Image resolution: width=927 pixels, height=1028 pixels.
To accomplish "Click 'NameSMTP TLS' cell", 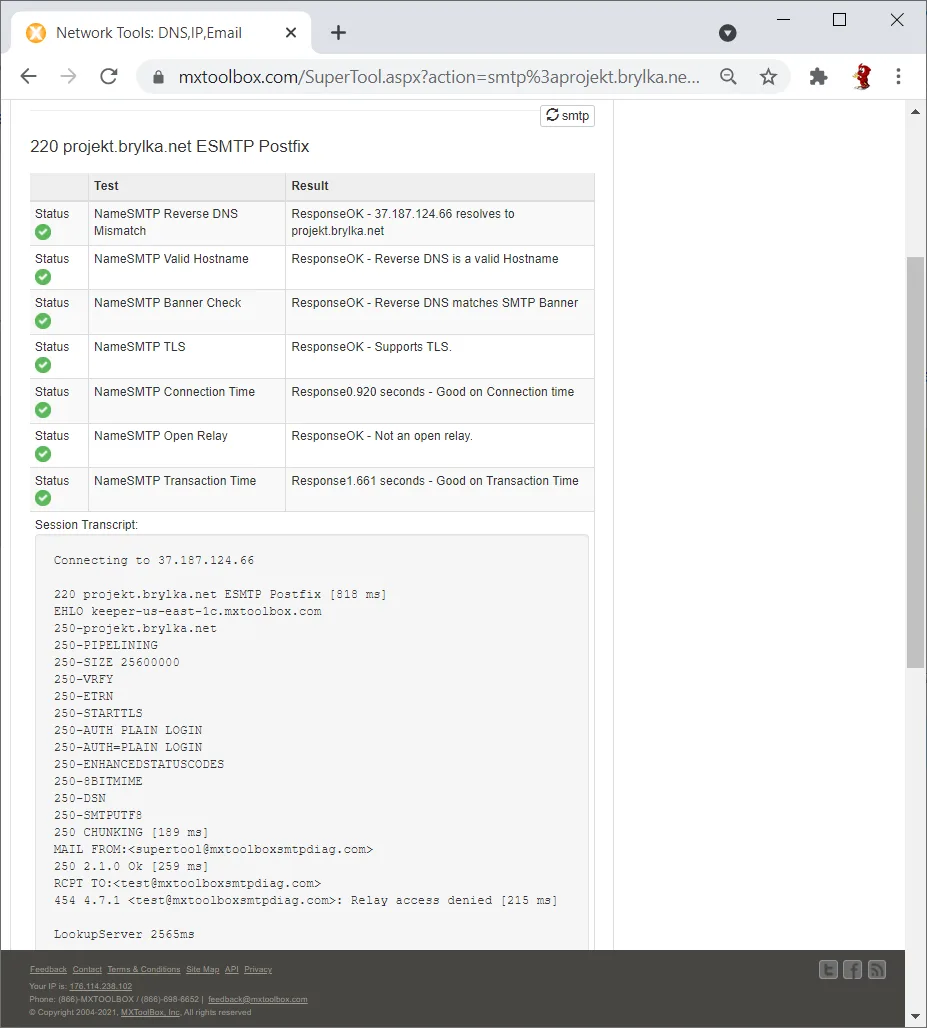I will pos(187,357).
